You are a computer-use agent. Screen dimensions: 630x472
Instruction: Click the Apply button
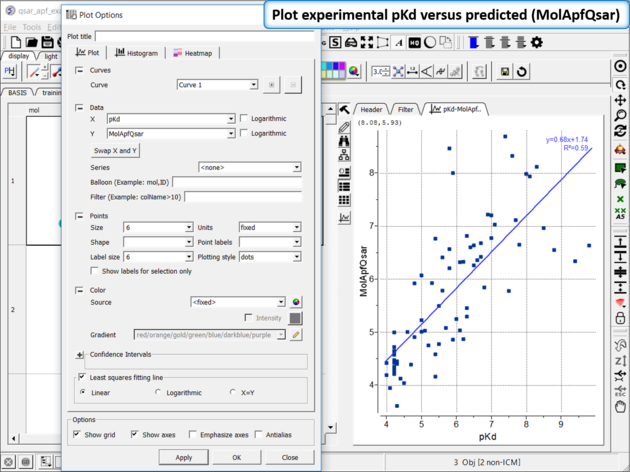183,457
